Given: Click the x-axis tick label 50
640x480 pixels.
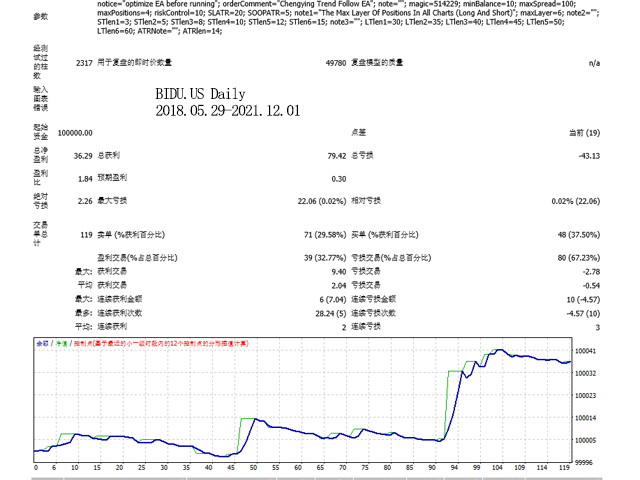Looking at the screenshot, I should coord(253,468).
